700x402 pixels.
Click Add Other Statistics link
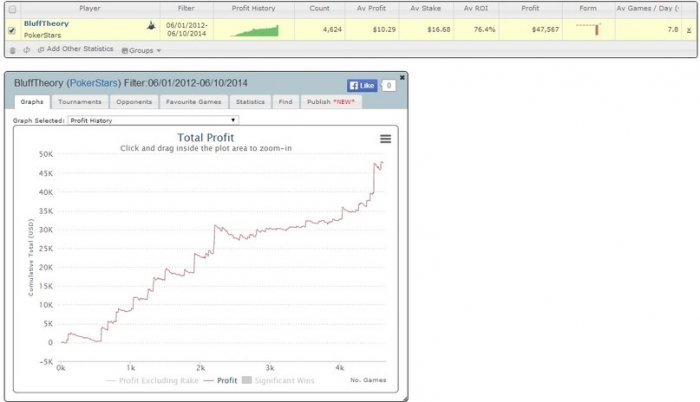tap(76, 49)
